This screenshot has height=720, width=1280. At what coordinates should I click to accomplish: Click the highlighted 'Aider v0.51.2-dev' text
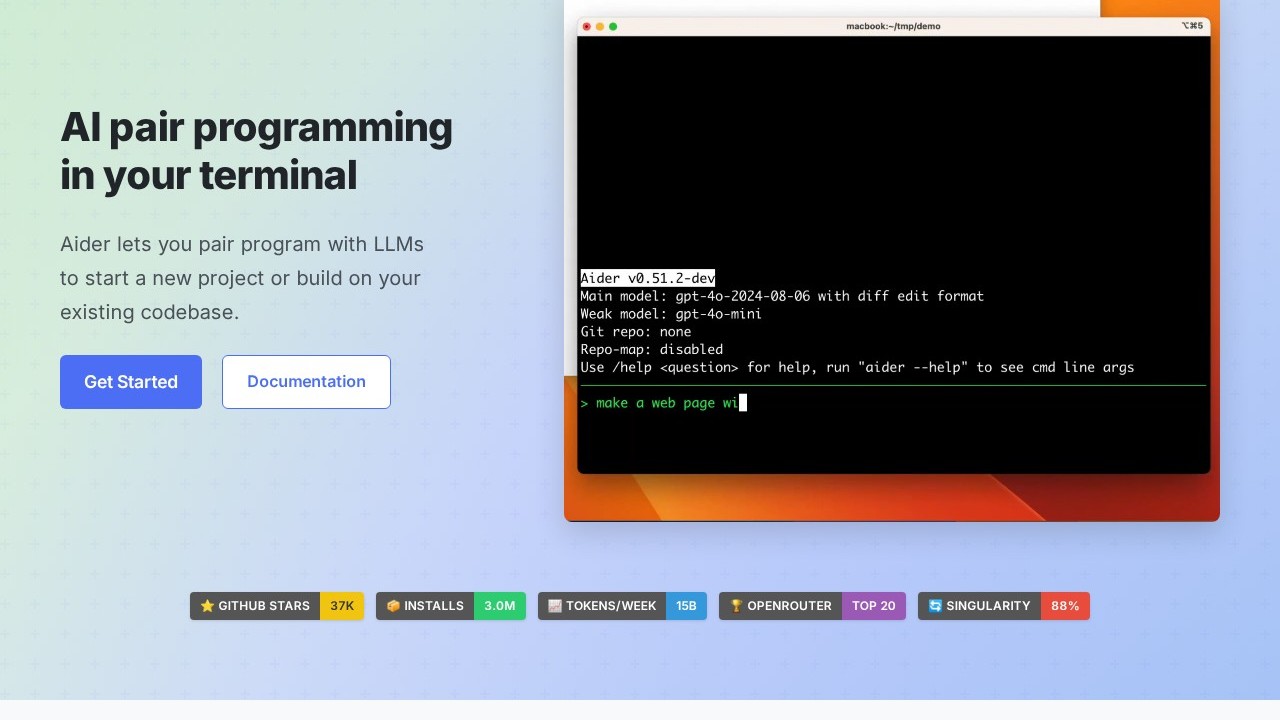[x=647, y=278]
